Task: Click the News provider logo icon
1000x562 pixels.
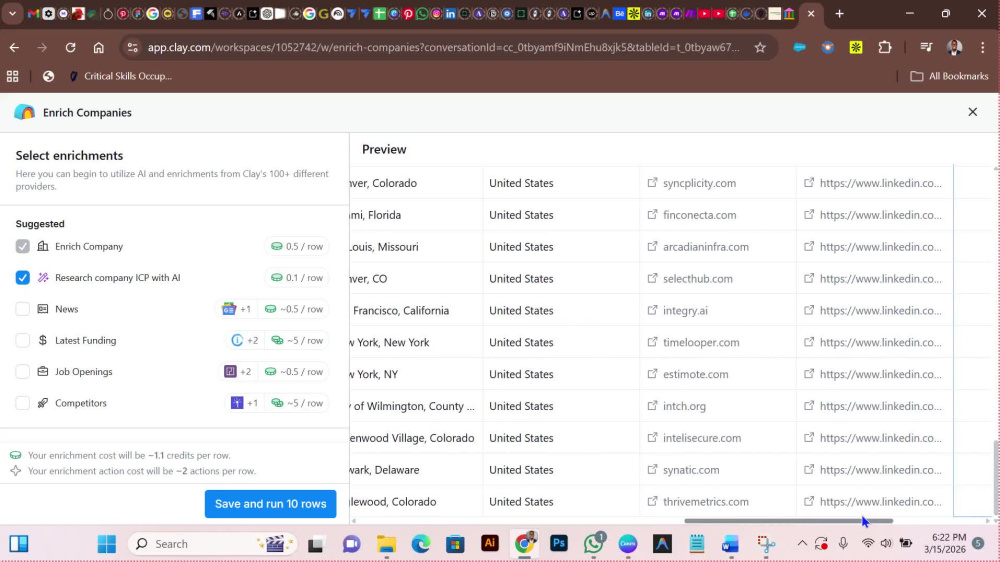Action: (228, 309)
